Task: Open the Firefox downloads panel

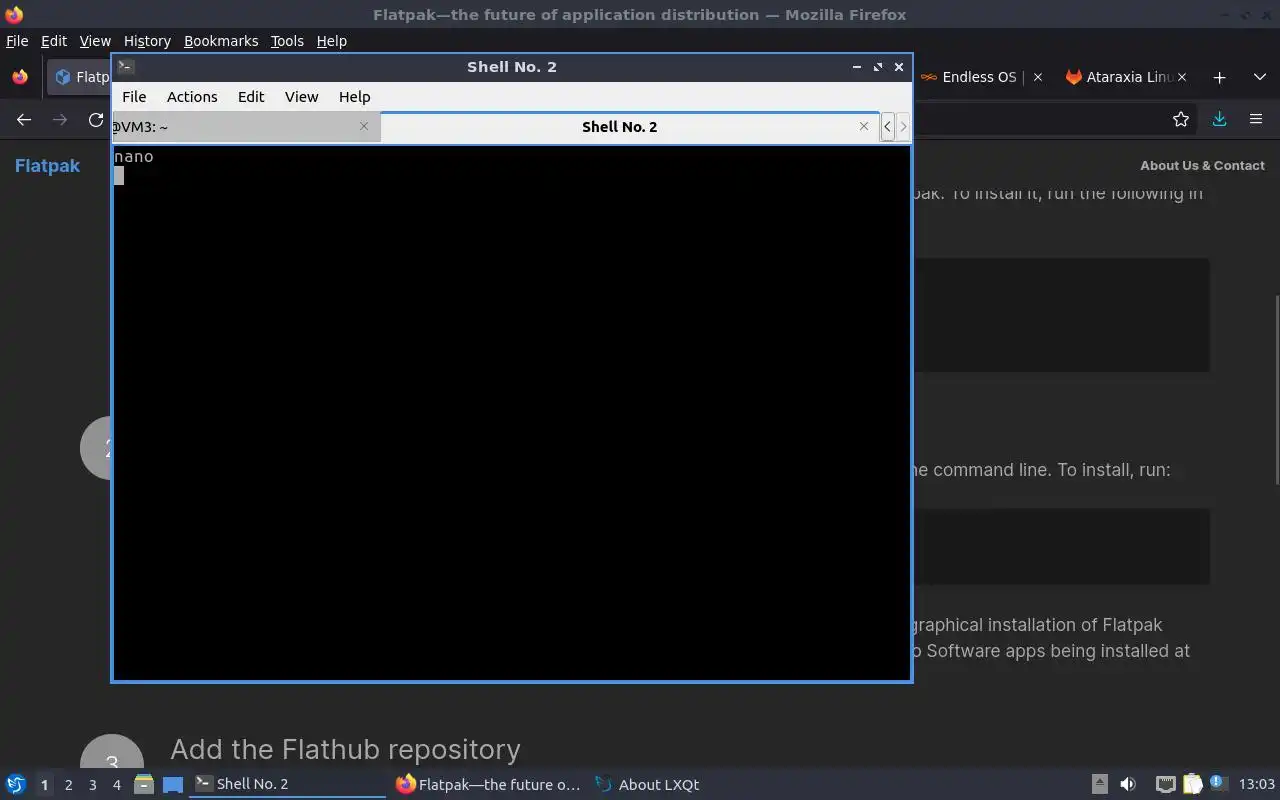Action: click(1219, 120)
